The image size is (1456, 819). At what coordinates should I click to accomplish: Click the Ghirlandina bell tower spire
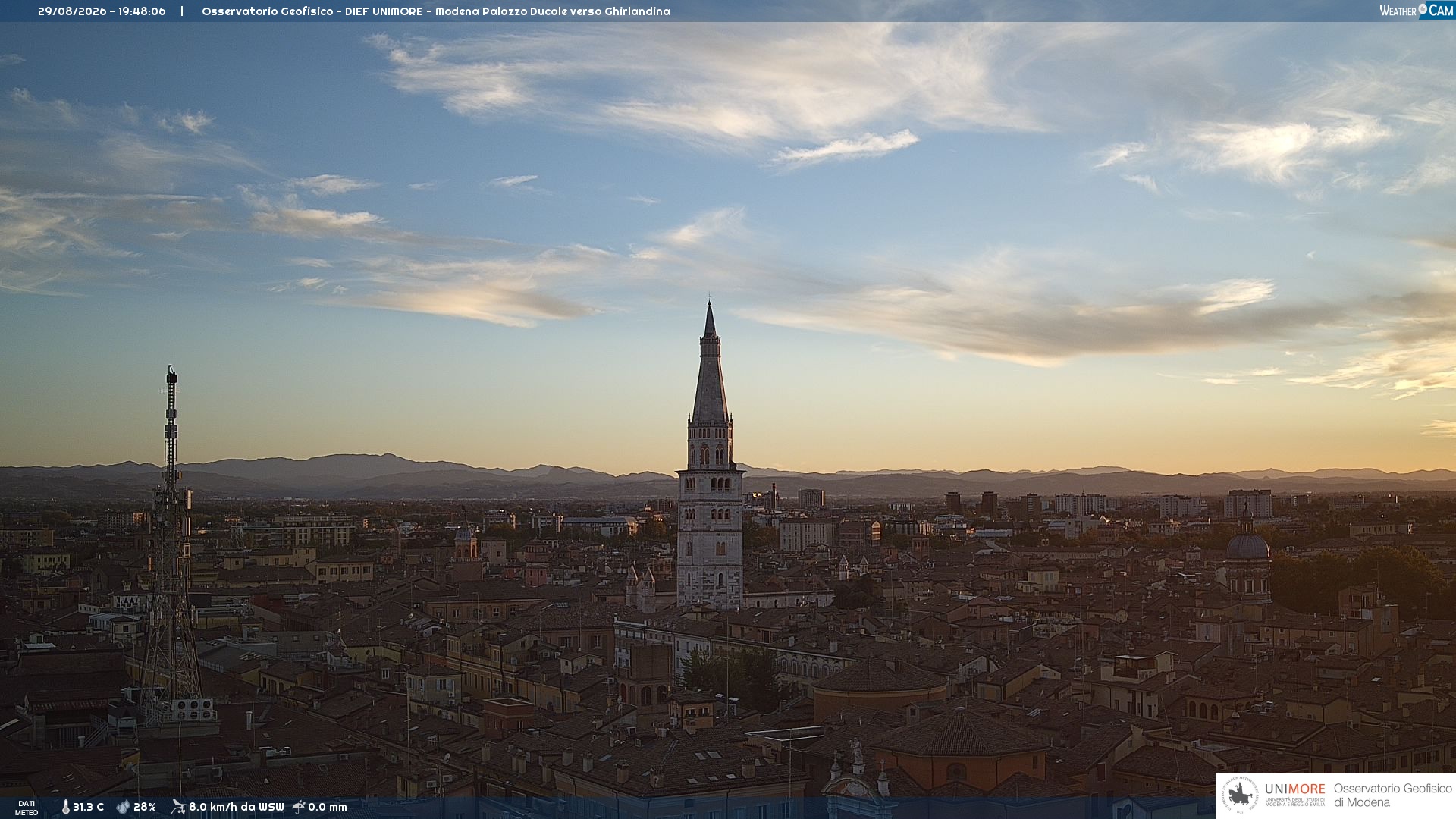click(710, 364)
